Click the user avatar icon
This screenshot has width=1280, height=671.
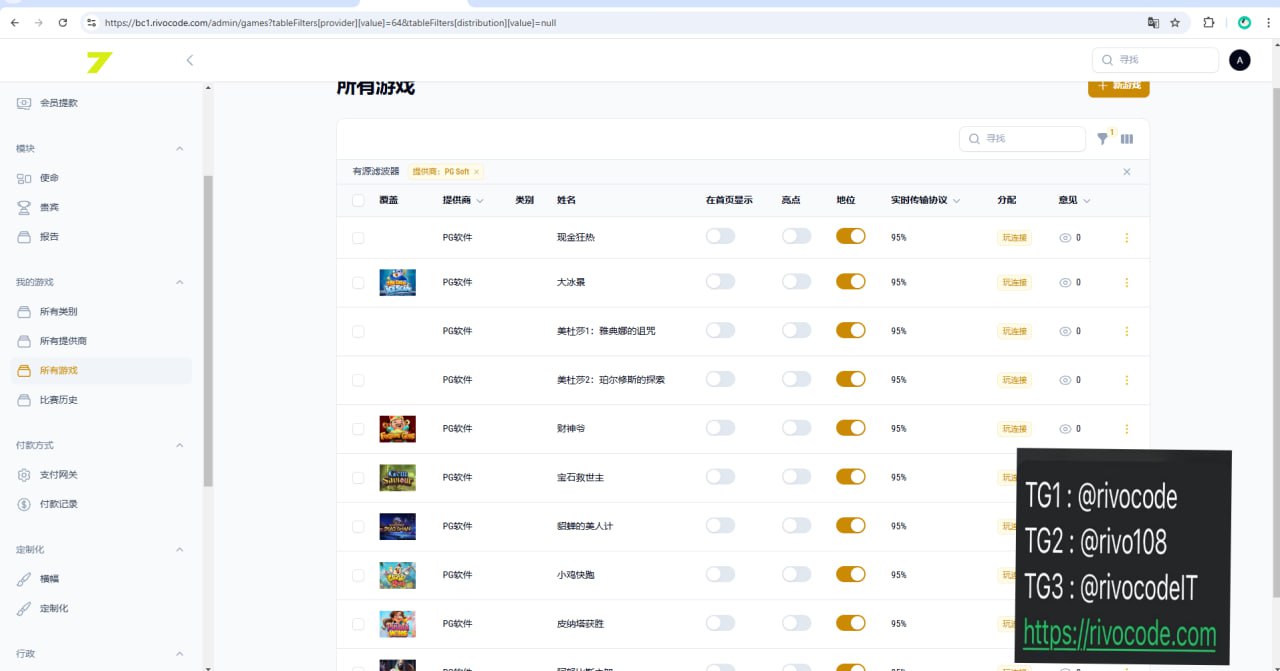(1239, 60)
